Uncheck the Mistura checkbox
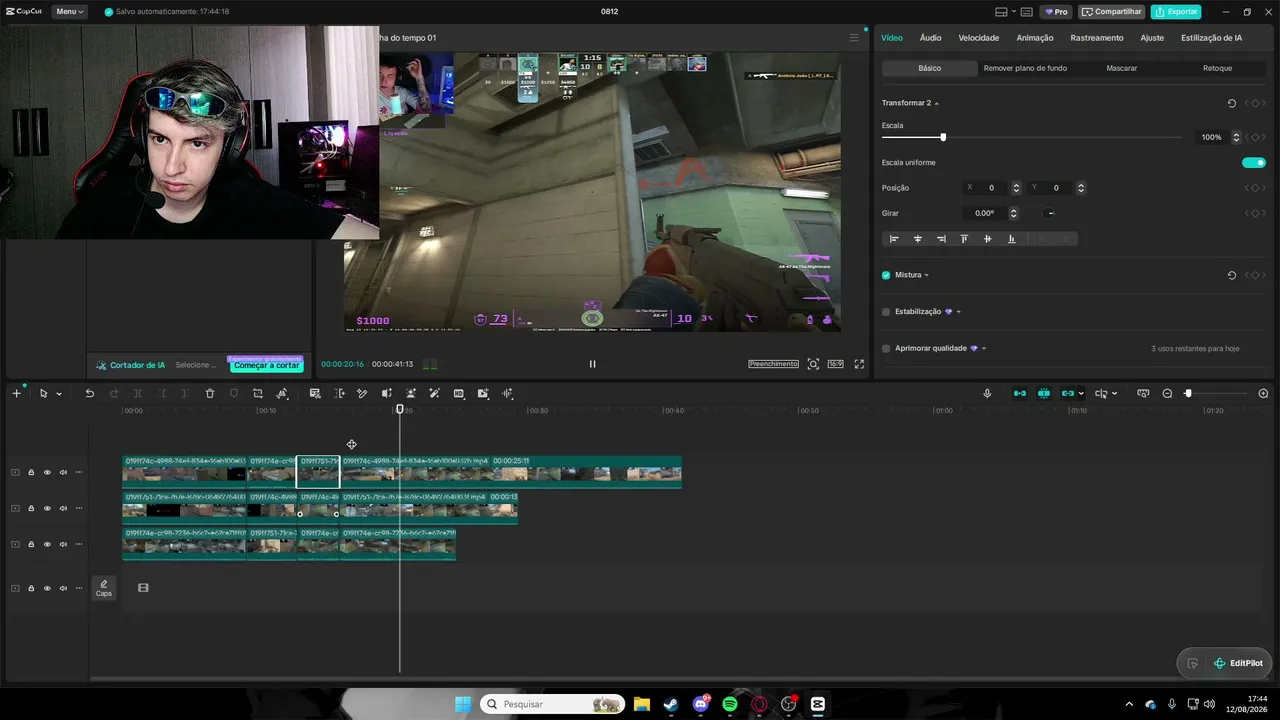 pyautogui.click(x=886, y=275)
